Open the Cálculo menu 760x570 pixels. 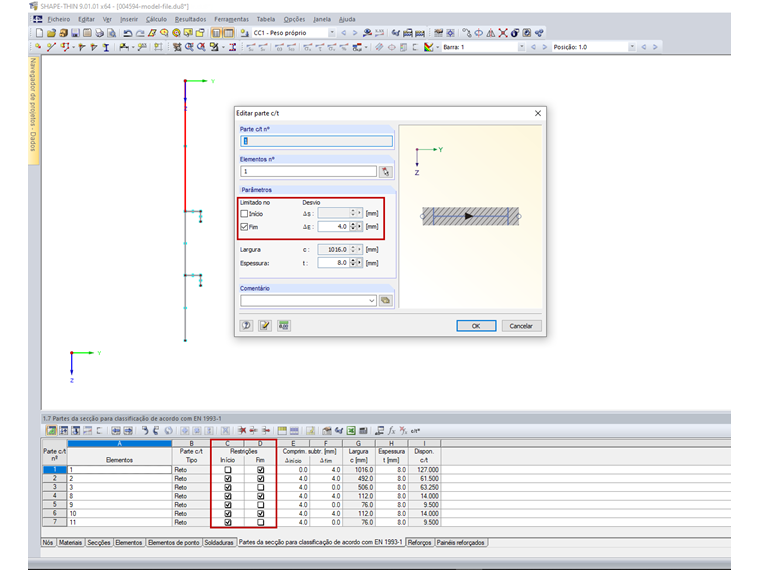click(156, 19)
